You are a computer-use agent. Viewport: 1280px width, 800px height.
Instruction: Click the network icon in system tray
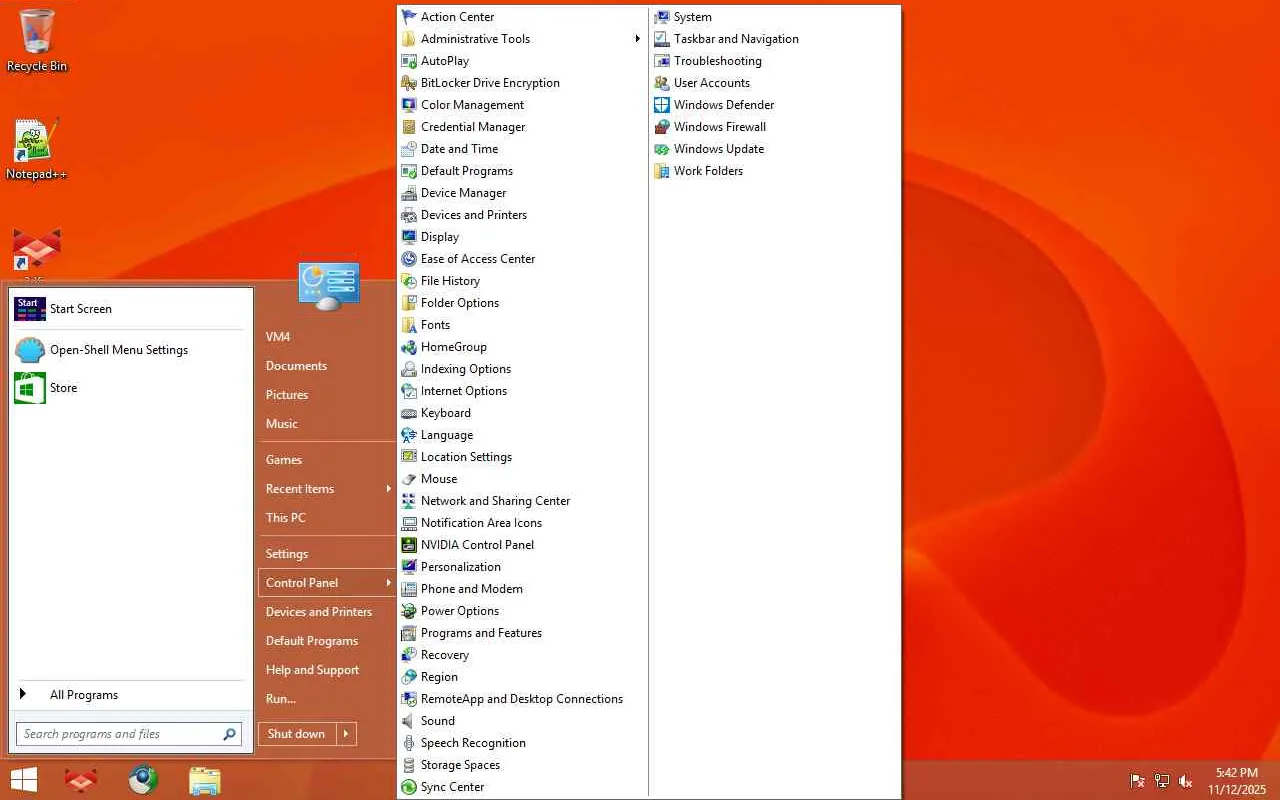1162,781
